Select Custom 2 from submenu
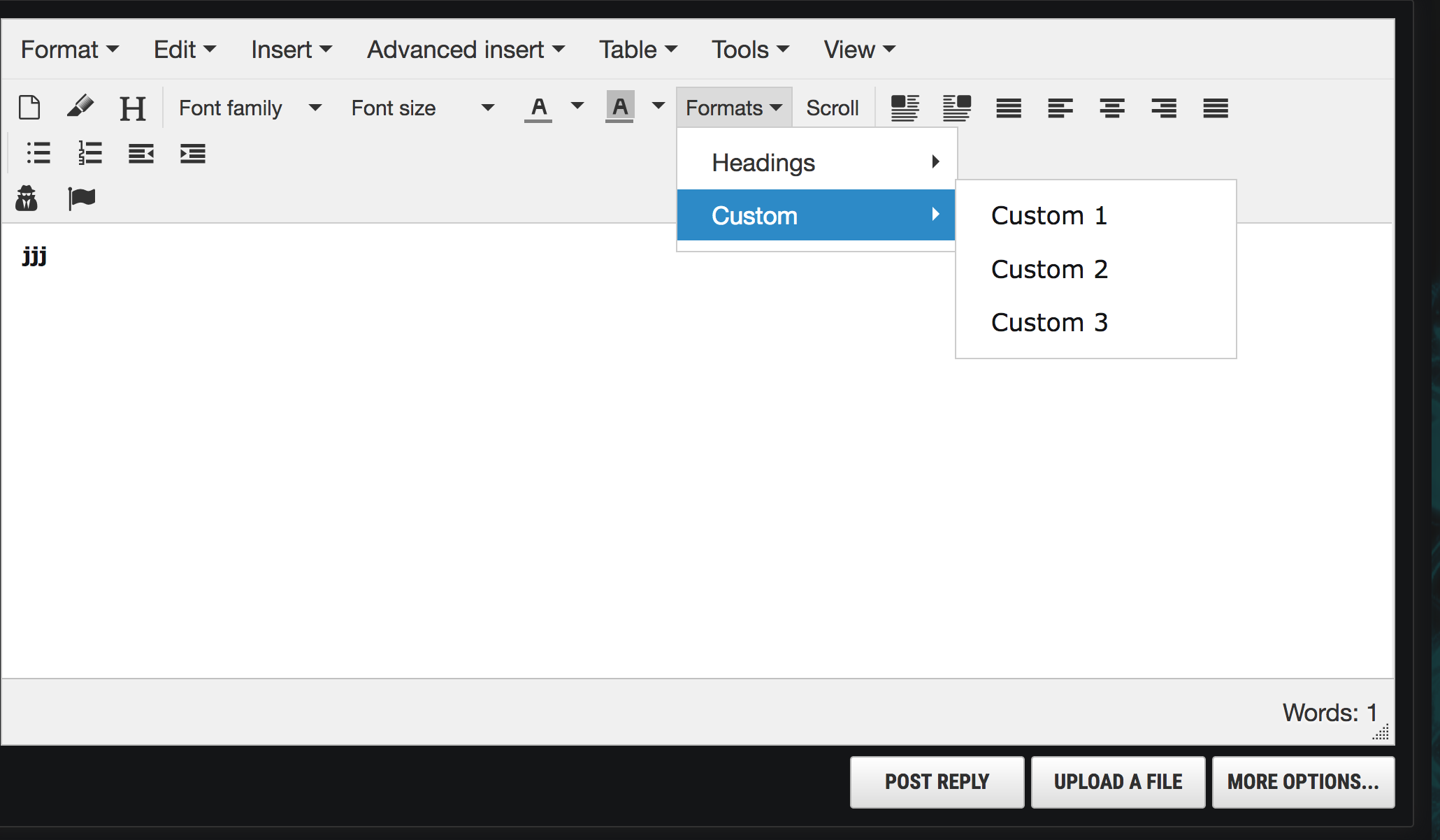 (x=1049, y=269)
